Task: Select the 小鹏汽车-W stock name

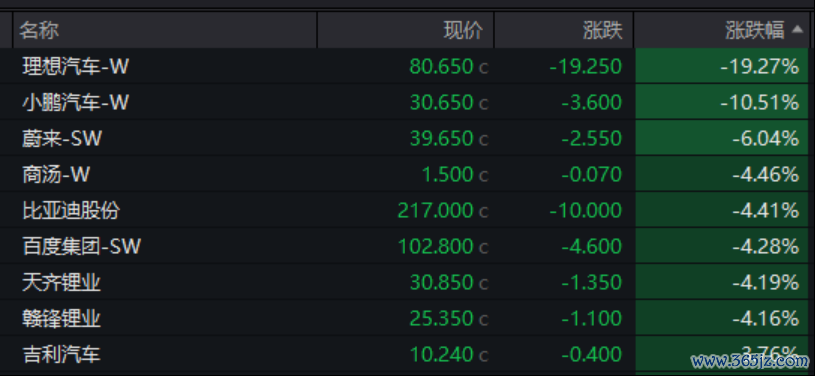Action: 75,102
